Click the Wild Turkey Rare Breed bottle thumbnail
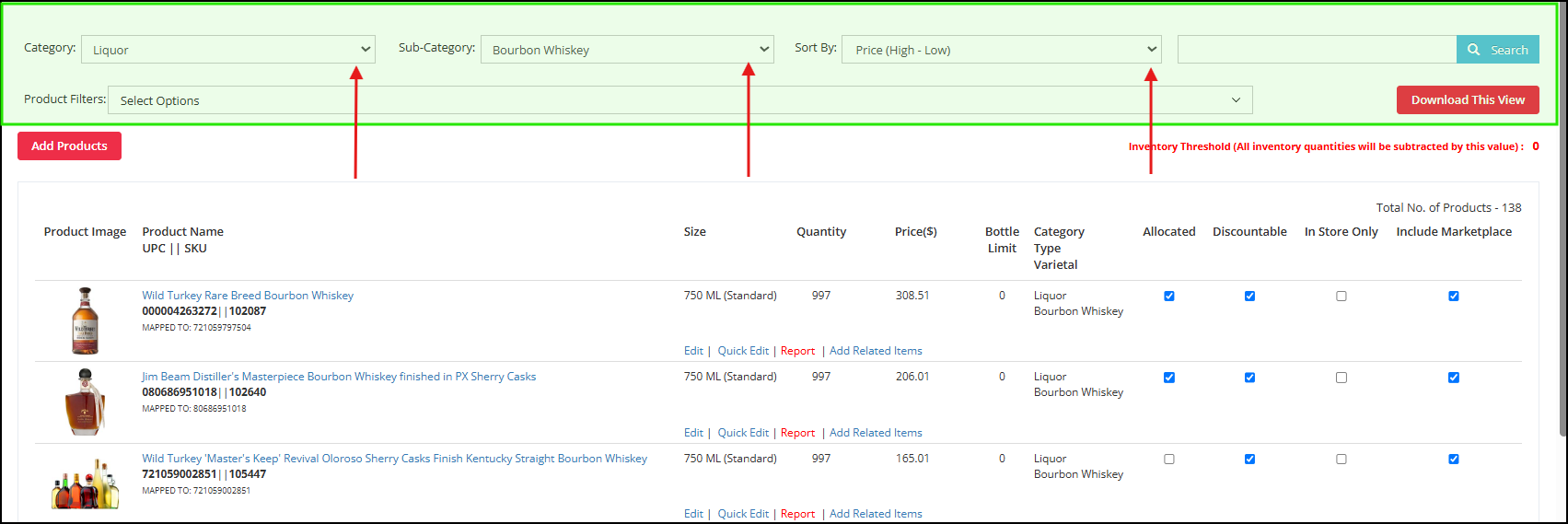1568x524 pixels. (x=86, y=321)
